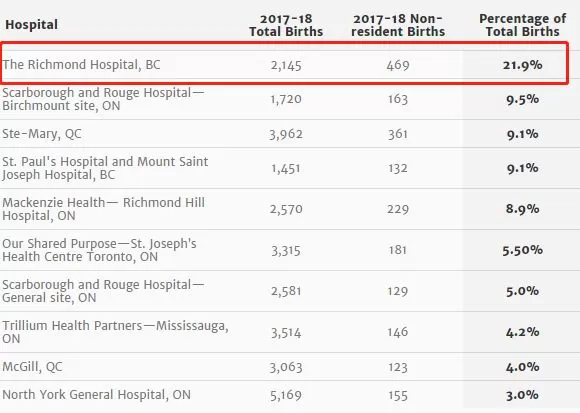Screen dimensions: 580x413
Task: Click the 3,962 total births cell
Action: point(286,134)
